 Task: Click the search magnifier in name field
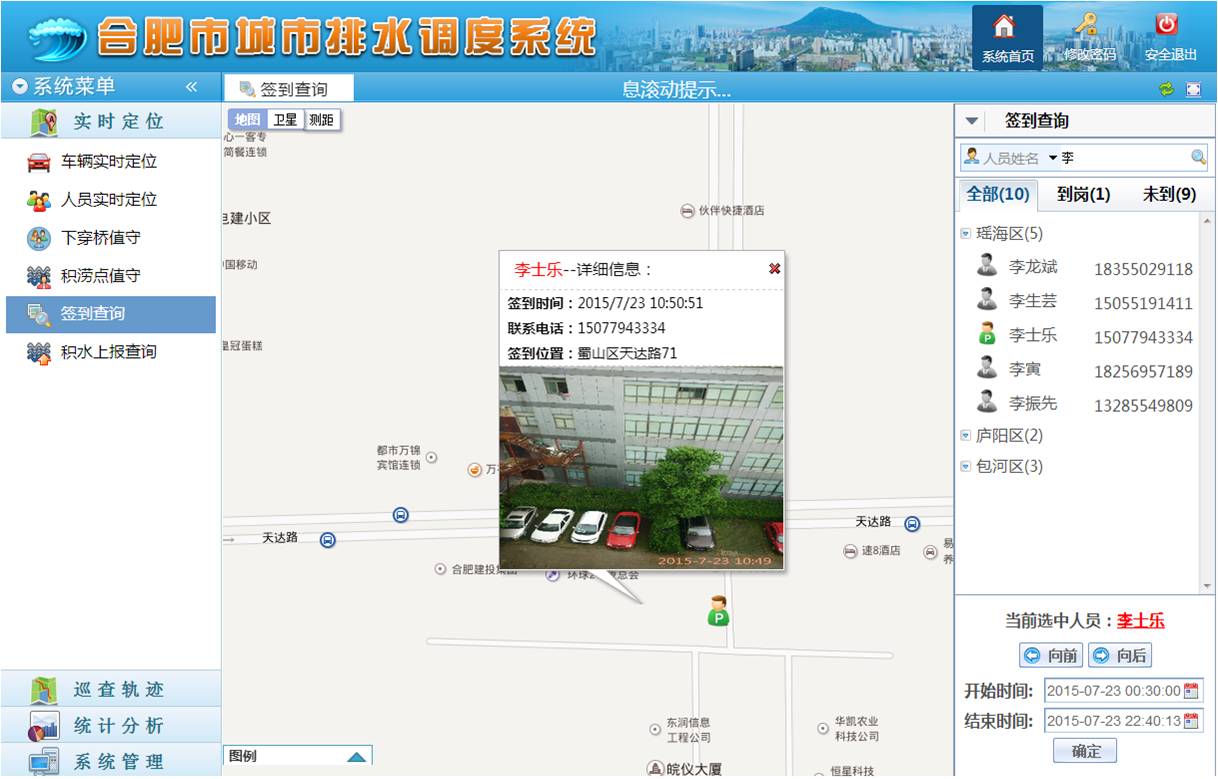click(x=1198, y=157)
